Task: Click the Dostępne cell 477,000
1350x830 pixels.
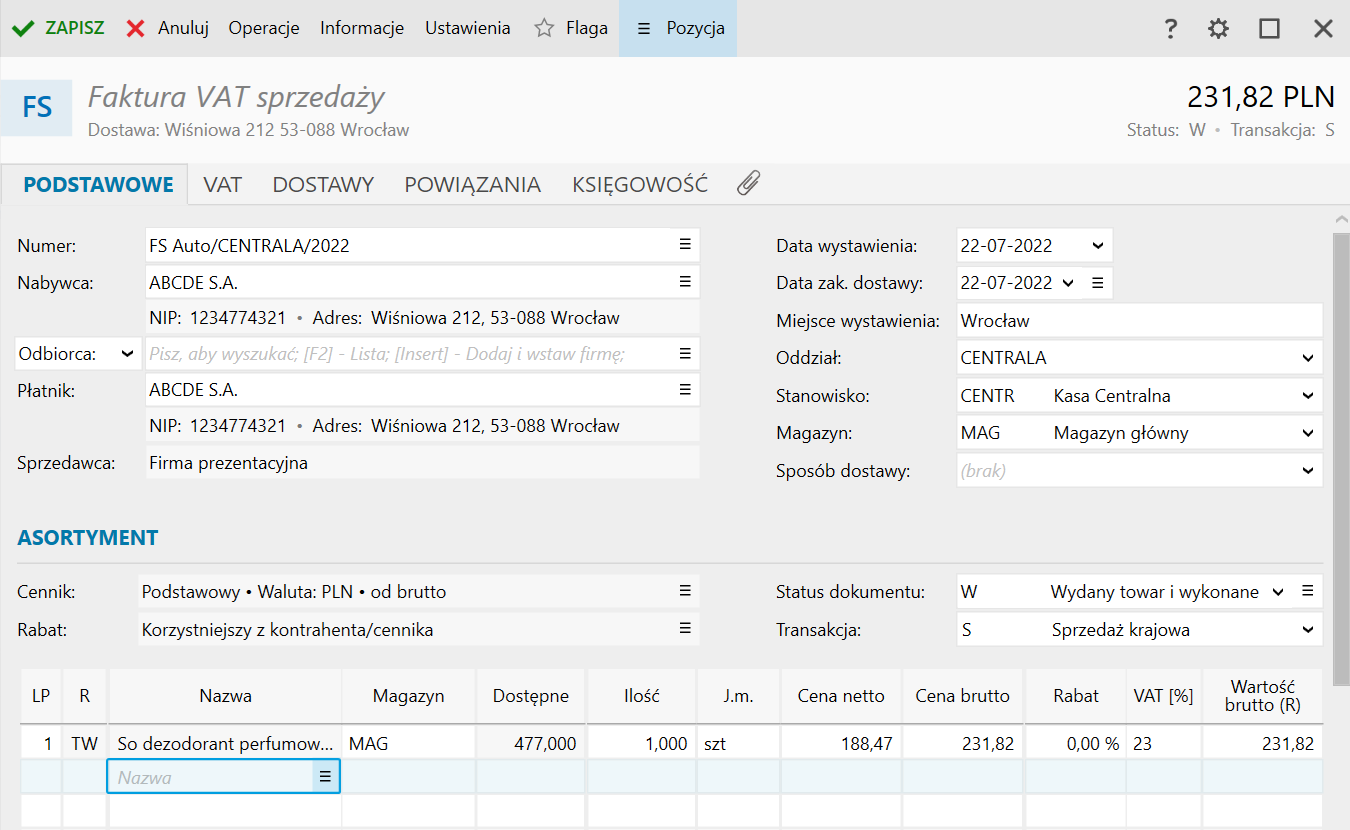Action: (x=531, y=743)
